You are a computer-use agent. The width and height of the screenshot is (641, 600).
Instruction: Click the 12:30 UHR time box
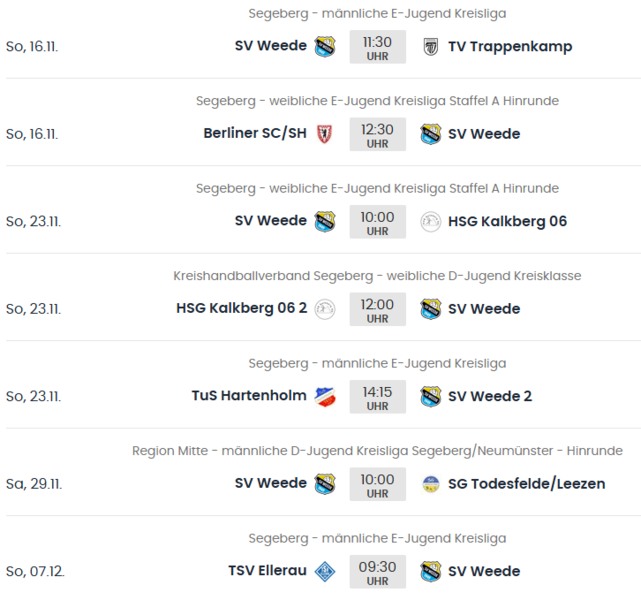point(377,134)
